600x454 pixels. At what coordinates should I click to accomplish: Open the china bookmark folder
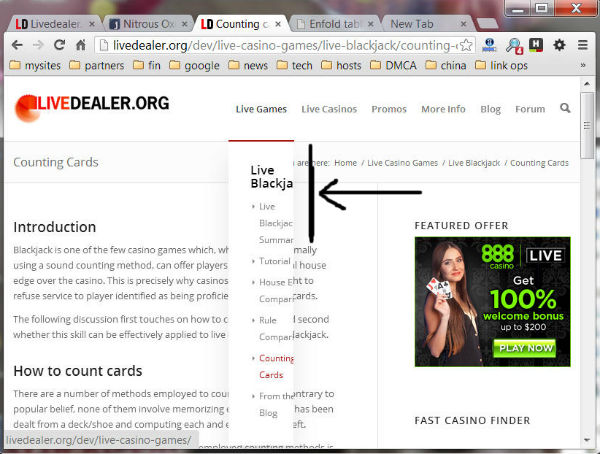pyautogui.click(x=445, y=65)
